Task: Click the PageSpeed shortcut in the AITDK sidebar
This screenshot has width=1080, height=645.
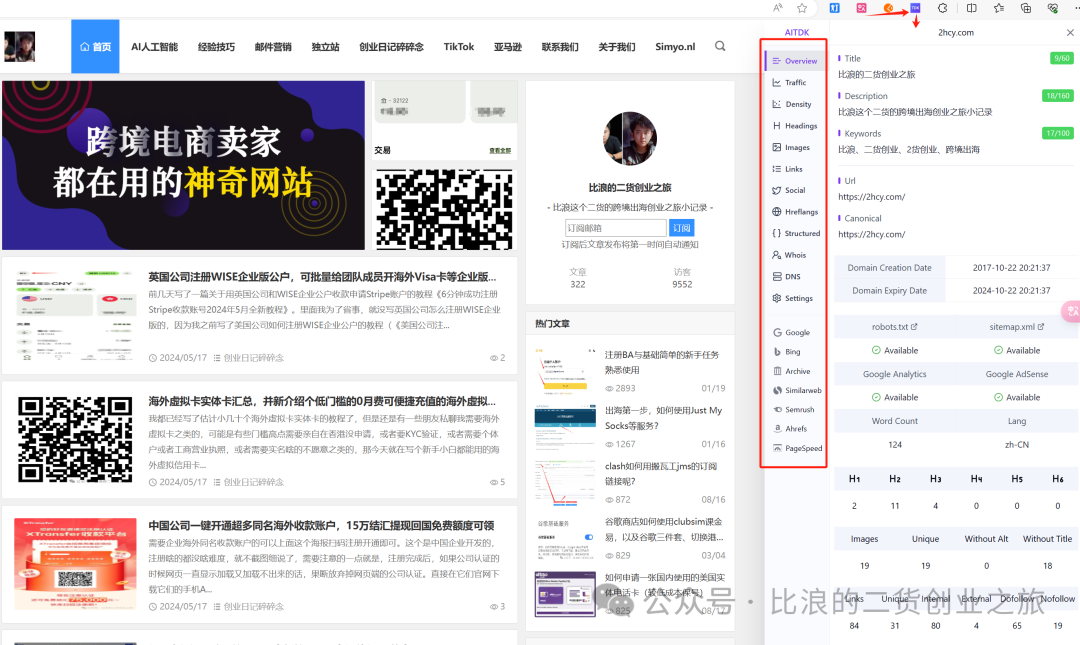Action: 796,448
